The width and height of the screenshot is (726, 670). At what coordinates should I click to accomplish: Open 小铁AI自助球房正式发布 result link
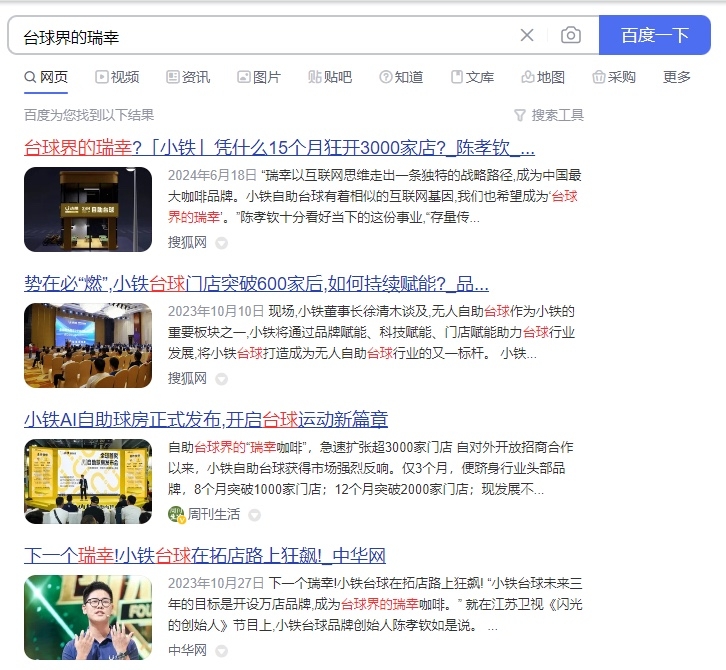point(206,419)
